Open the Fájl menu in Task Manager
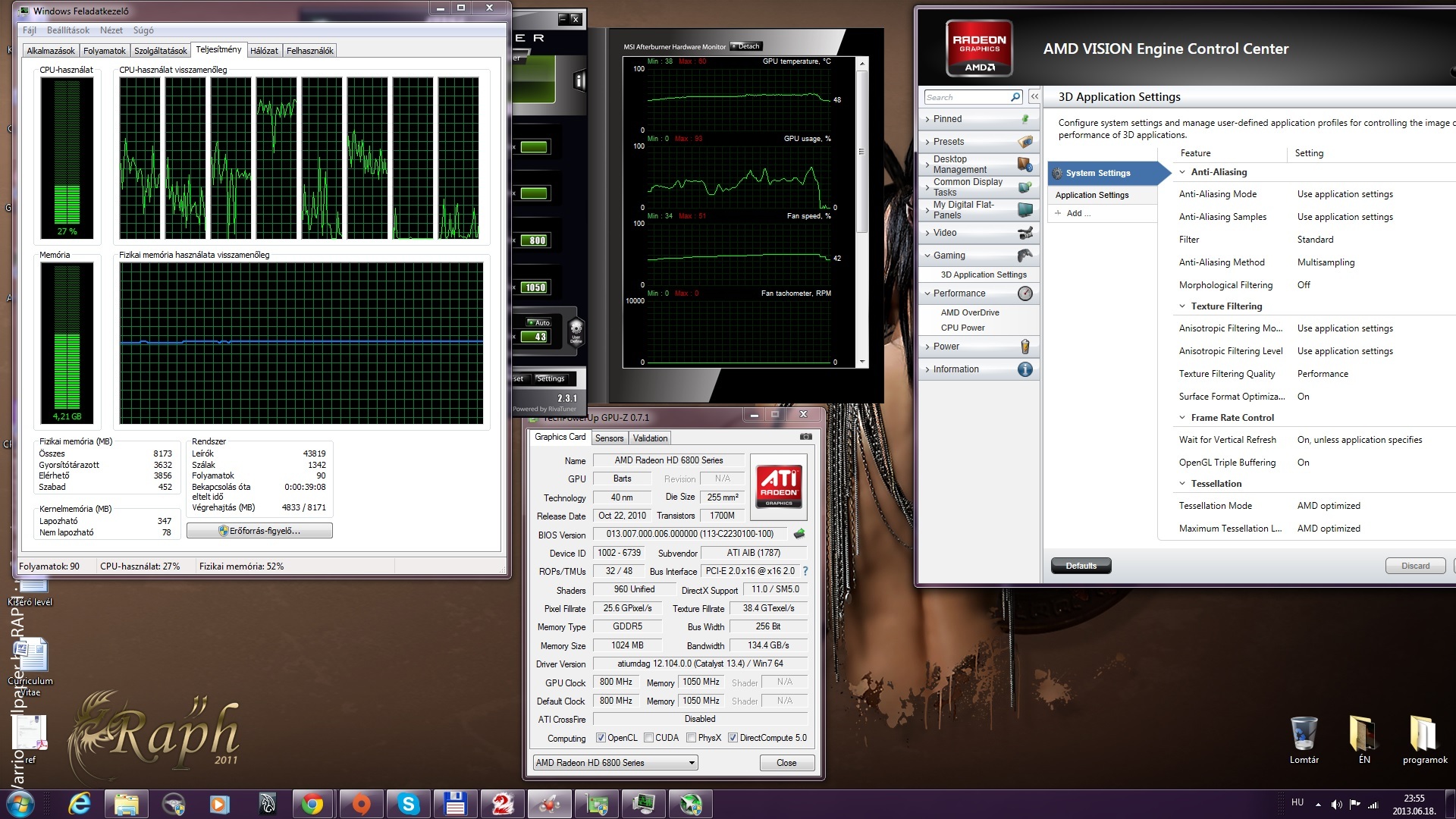This screenshot has height=819, width=1456. point(30,30)
